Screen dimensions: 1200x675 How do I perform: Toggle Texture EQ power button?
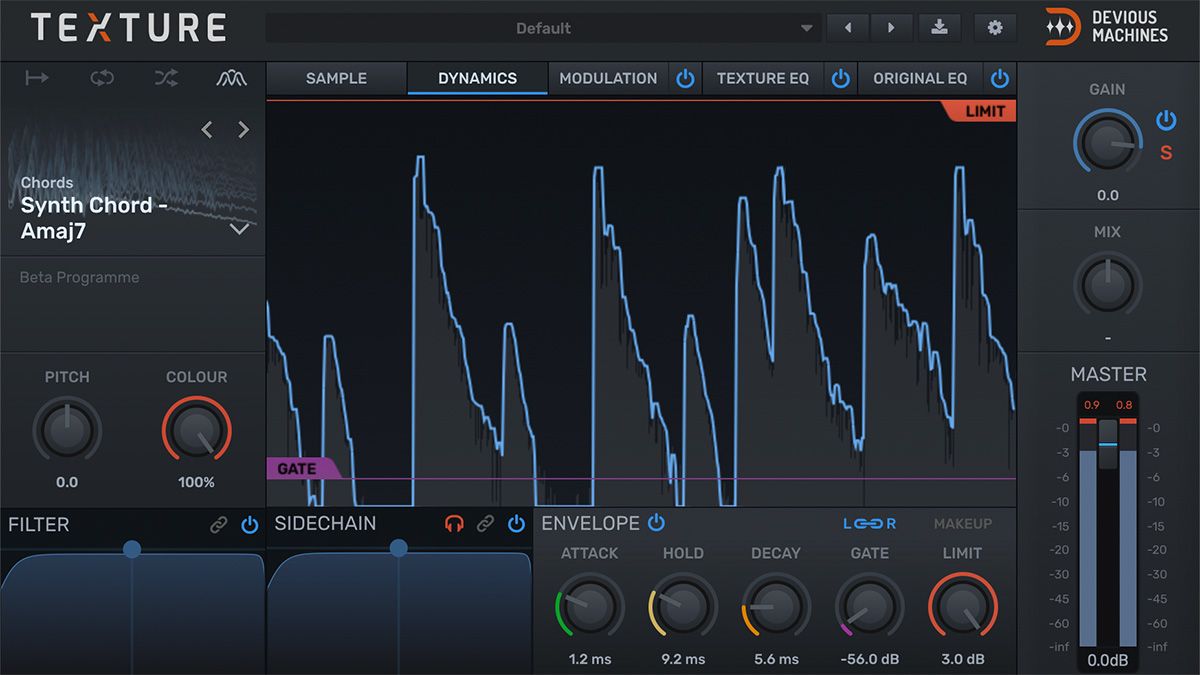[841, 78]
